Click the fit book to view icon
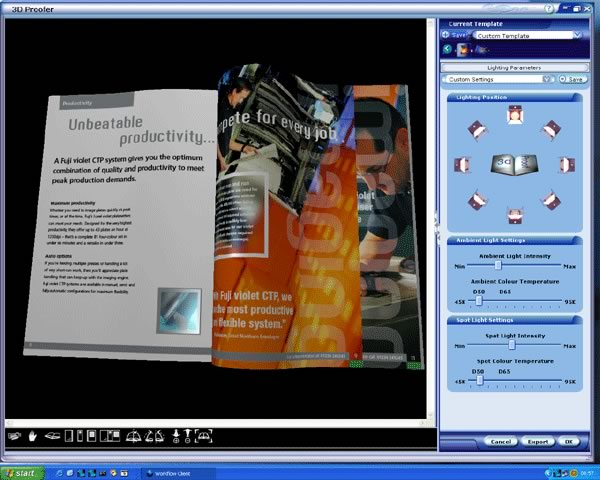 (x=204, y=436)
